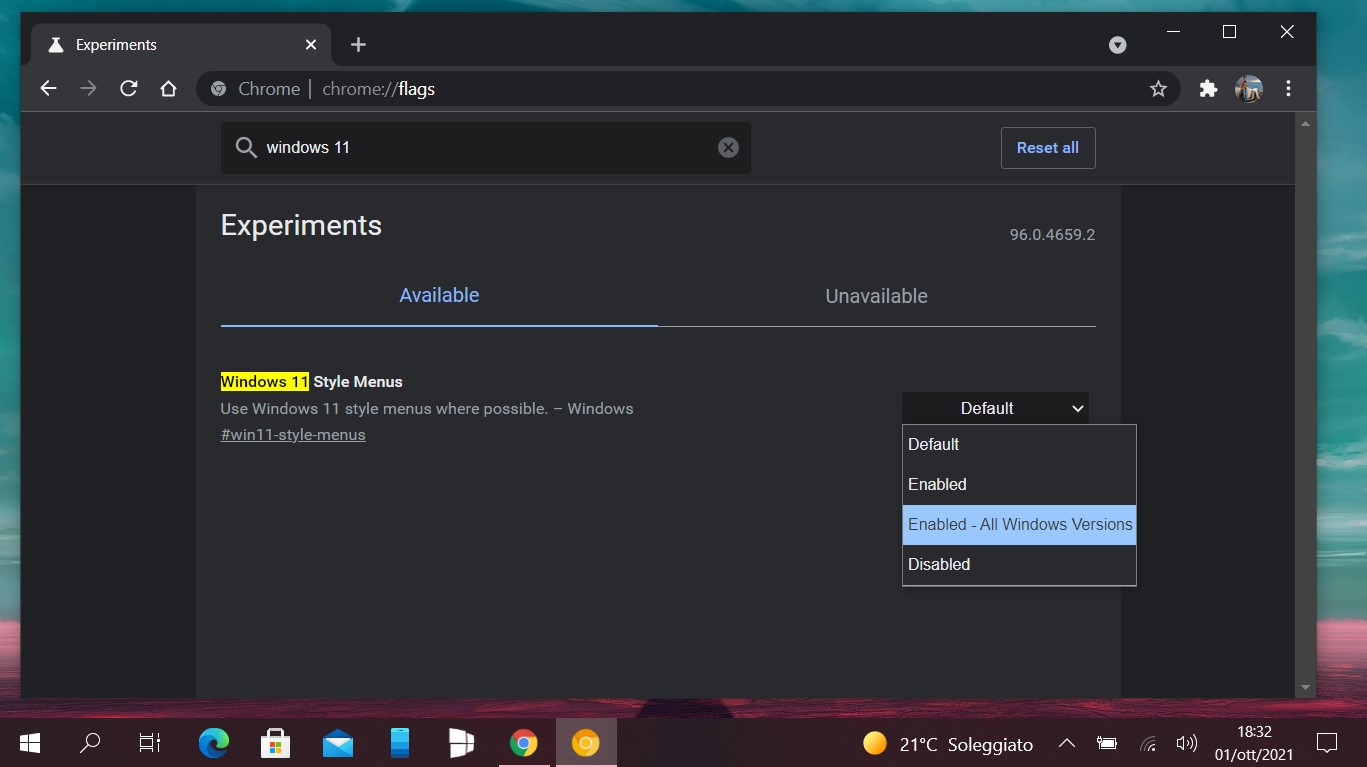This screenshot has width=1367, height=767.
Task: Click the battery status tray icon
Action: [x=1107, y=743]
